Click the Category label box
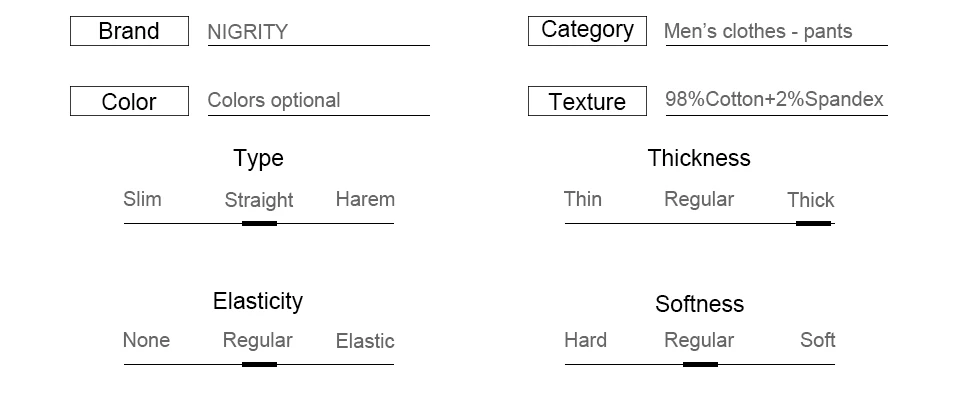The height and width of the screenshot is (397, 958). (x=587, y=31)
